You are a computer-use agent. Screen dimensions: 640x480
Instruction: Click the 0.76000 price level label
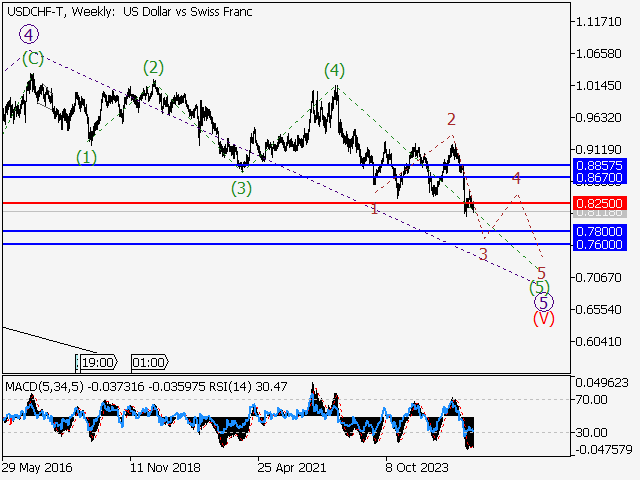click(599, 244)
